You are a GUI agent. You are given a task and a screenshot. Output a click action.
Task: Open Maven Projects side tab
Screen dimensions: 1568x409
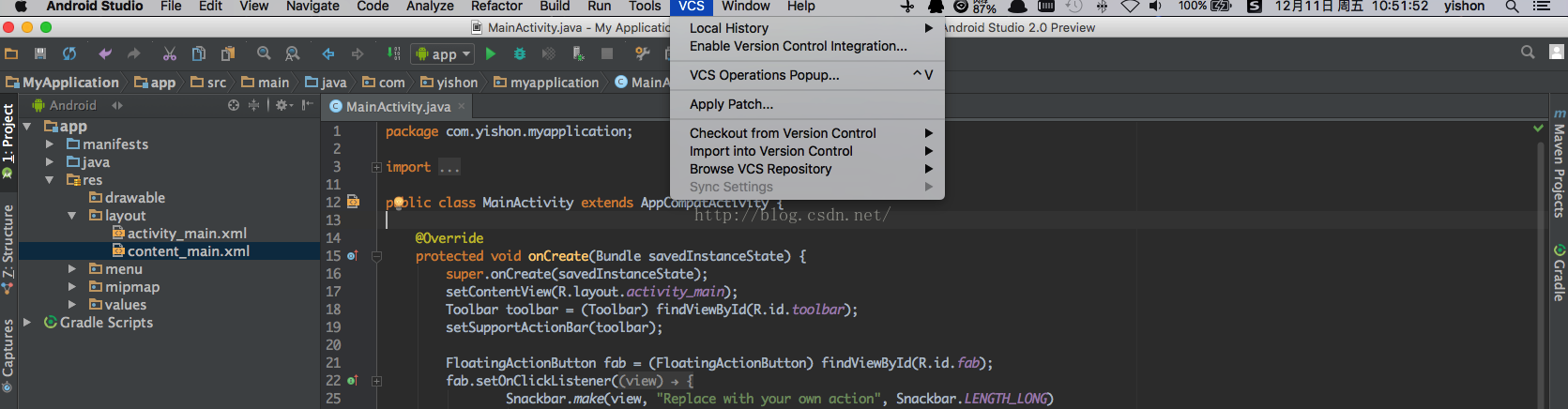click(x=1559, y=164)
